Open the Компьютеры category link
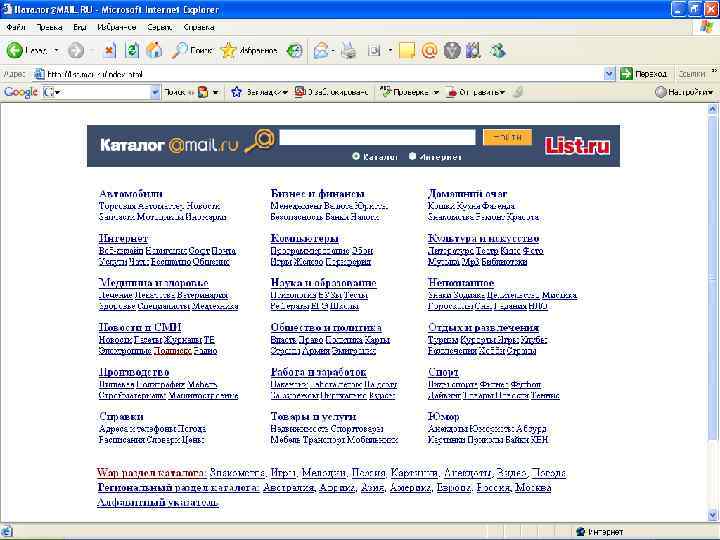The width and height of the screenshot is (720, 540). point(304,238)
